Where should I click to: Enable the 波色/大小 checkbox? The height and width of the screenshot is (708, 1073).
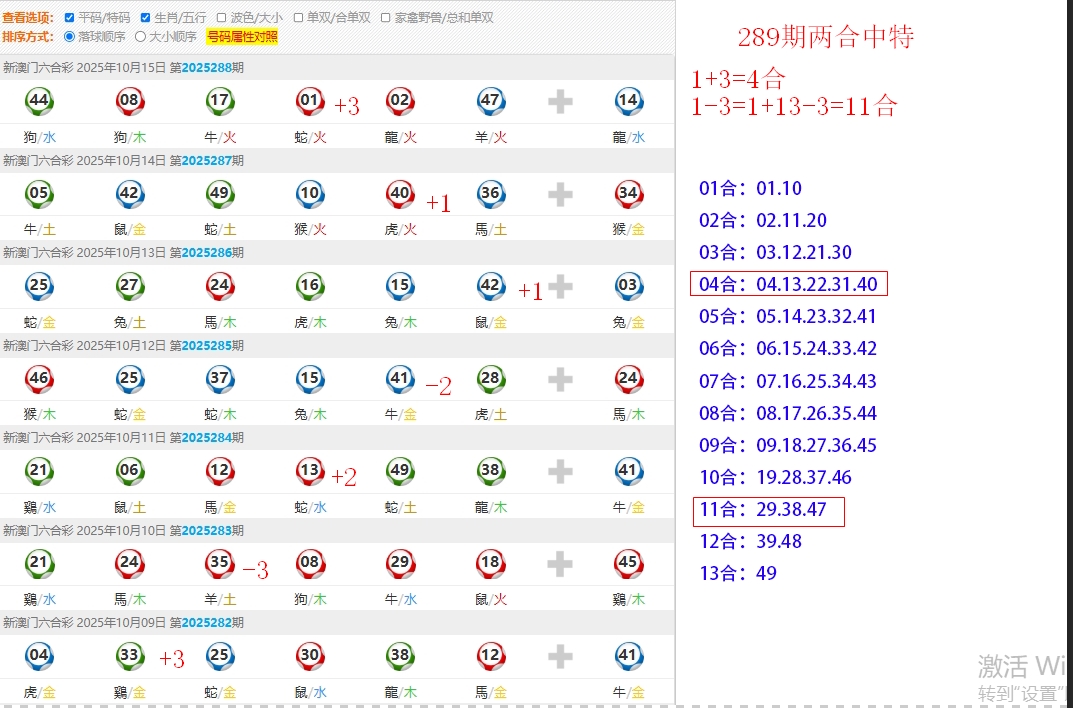pyautogui.click(x=221, y=18)
